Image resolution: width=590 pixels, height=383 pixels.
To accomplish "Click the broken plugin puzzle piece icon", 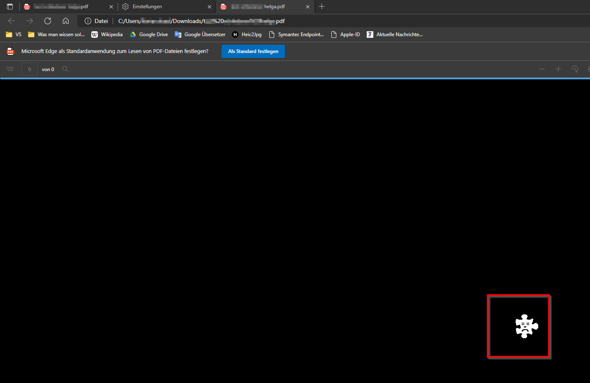I will tap(526, 326).
